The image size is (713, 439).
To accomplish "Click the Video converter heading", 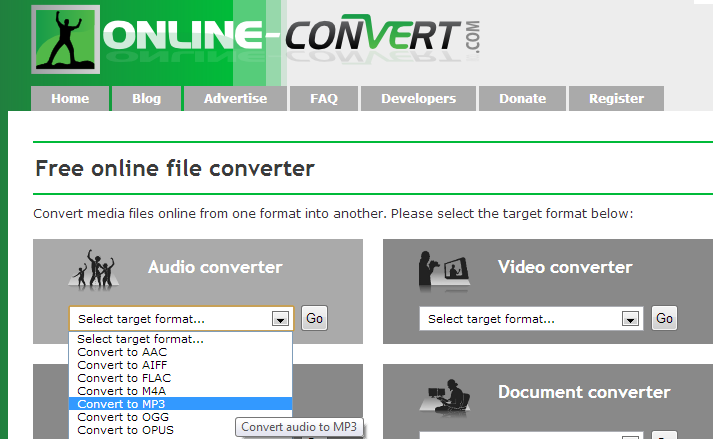I will tap(565, 267).
